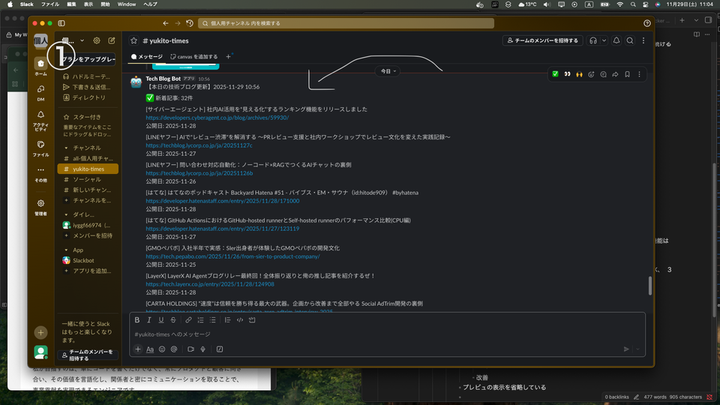This screenshot has width=720, height=405.
Task: Toggle blockquote formatting
Action: pos(227,320)
